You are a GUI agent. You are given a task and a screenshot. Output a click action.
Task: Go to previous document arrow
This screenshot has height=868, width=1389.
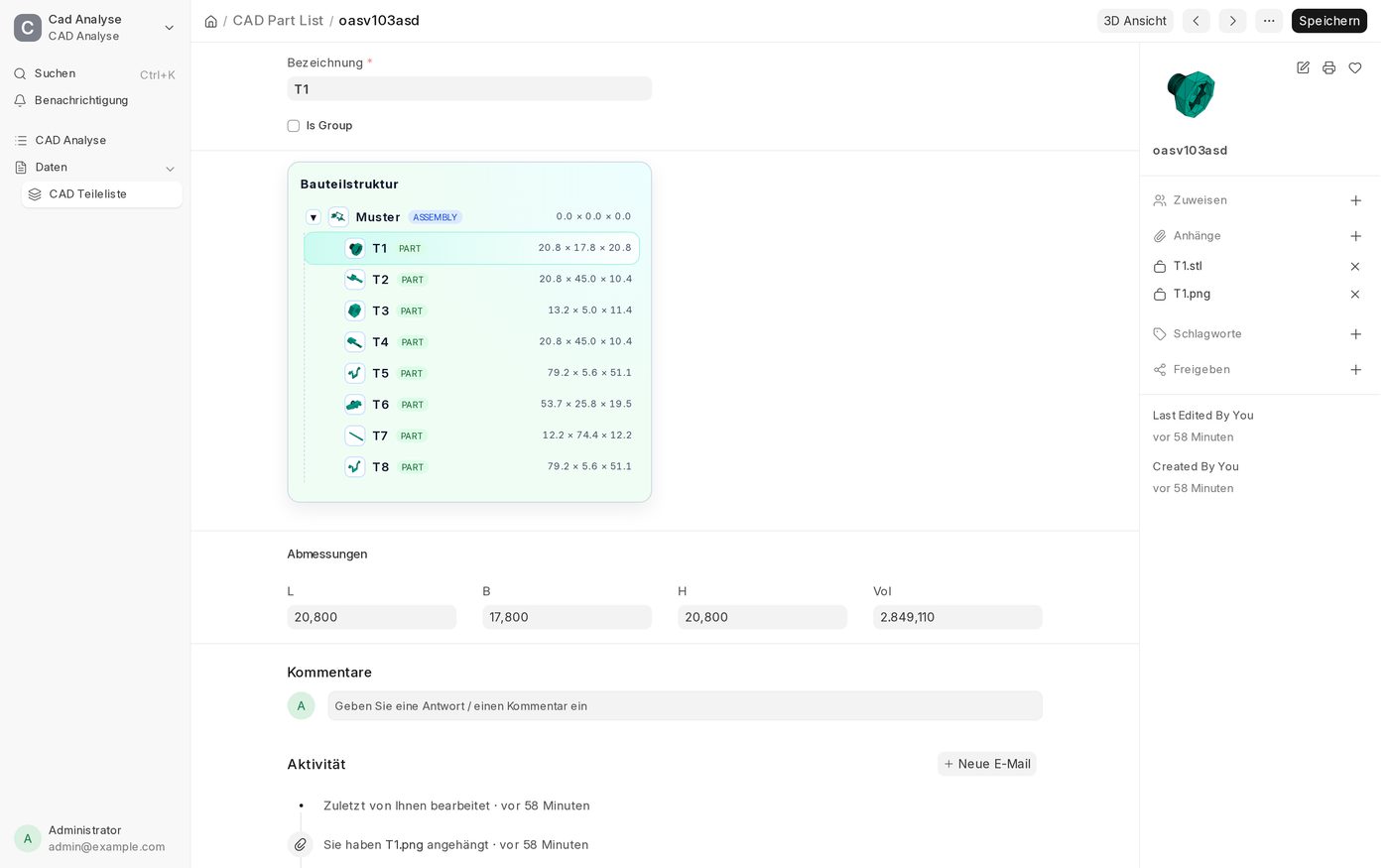pos(1196,21)
